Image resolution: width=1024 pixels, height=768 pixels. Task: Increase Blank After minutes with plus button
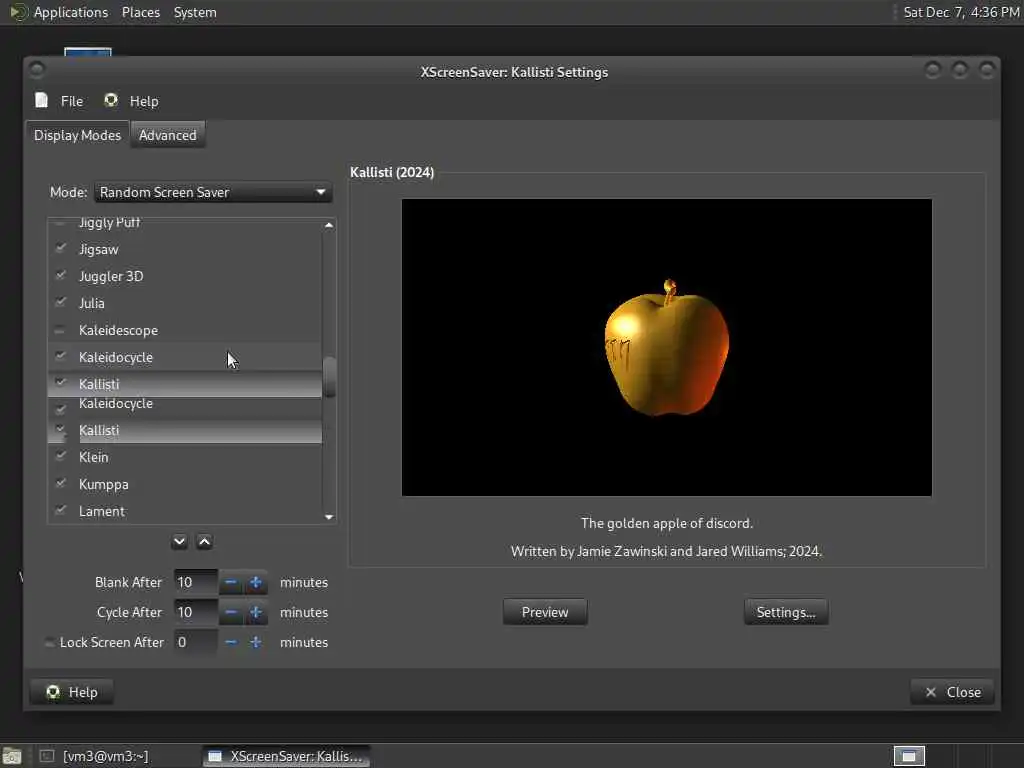click(x=255, y=582)
